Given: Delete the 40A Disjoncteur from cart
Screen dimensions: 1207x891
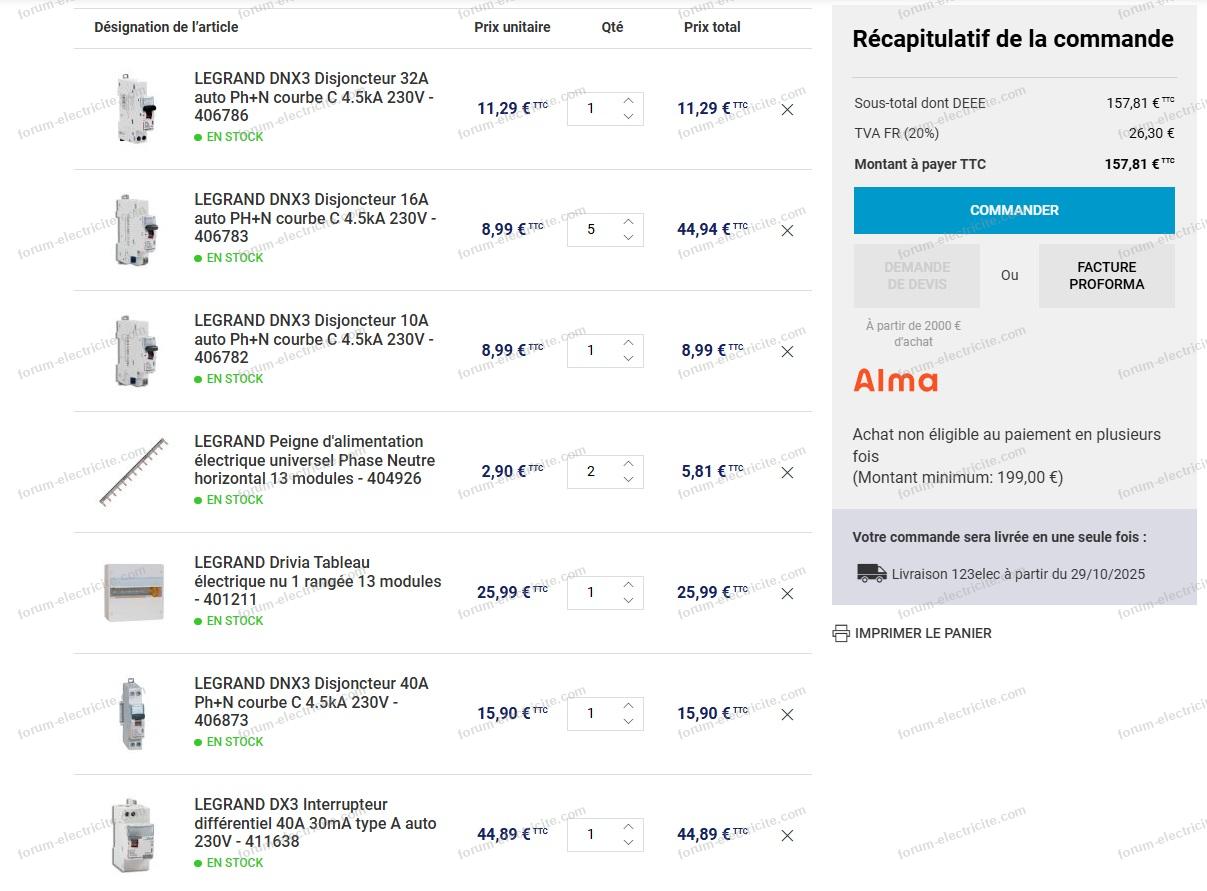Looking at the screenshot, I should click(x=787, y=715).
